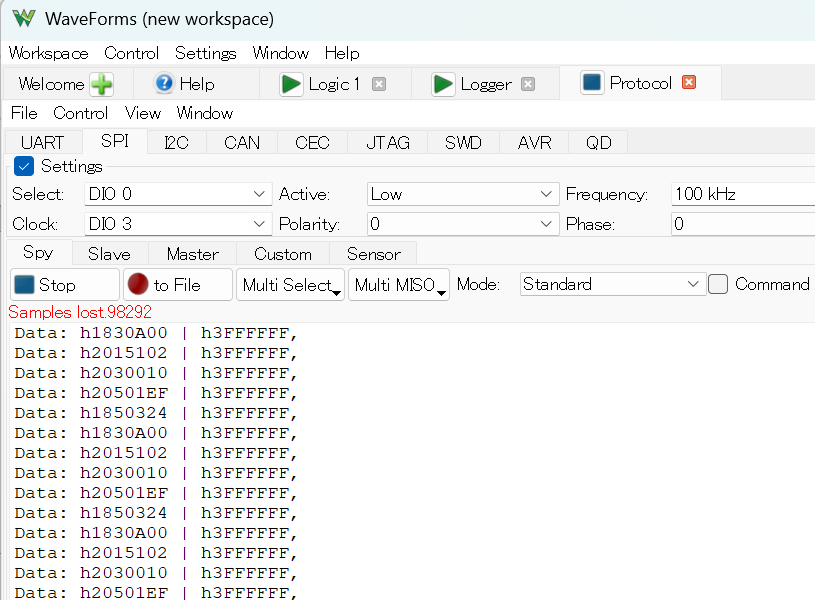Open the Help menu in menu bar
Viewport: 815px width, 600px height.
tap(342, 53)
